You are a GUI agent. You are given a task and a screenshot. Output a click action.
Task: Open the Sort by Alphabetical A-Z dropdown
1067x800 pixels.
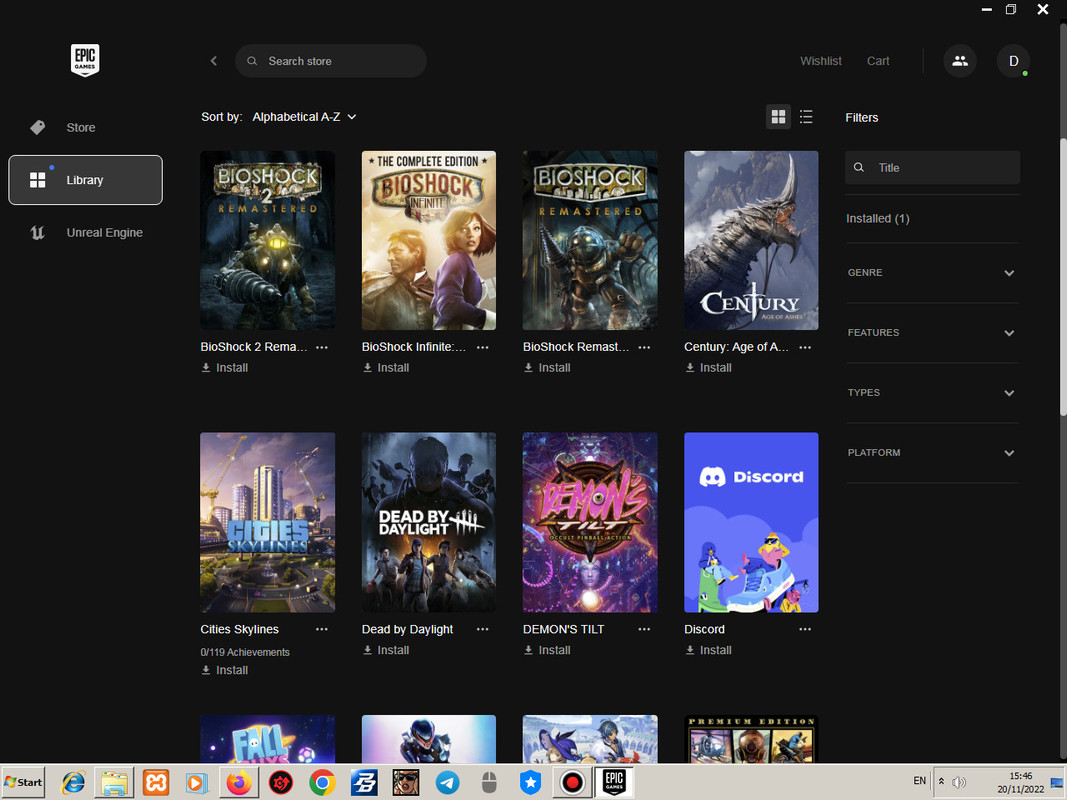point(304,117)
